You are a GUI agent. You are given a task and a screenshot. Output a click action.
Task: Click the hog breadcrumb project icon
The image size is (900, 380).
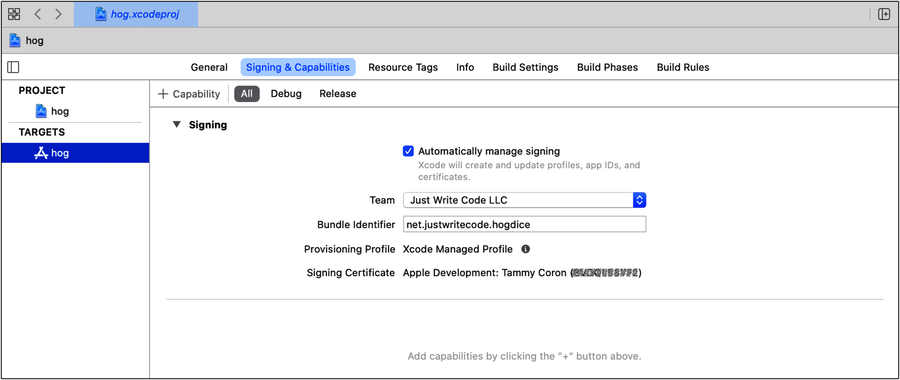(x=15, y=41)
